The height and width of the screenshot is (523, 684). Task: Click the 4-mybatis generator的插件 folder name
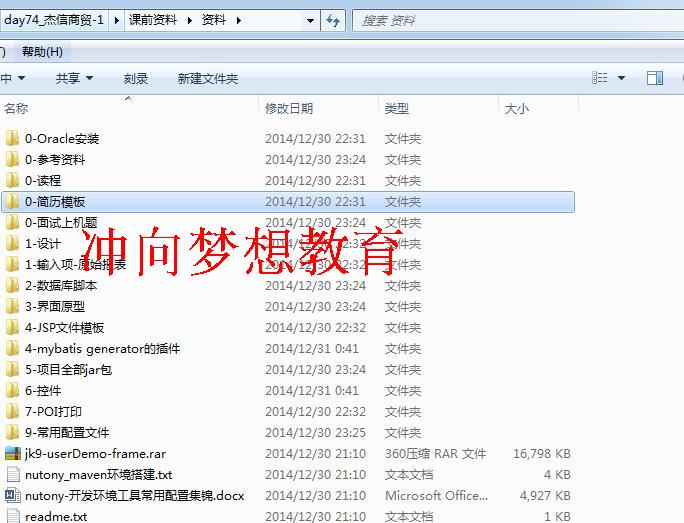click(103, 349)
